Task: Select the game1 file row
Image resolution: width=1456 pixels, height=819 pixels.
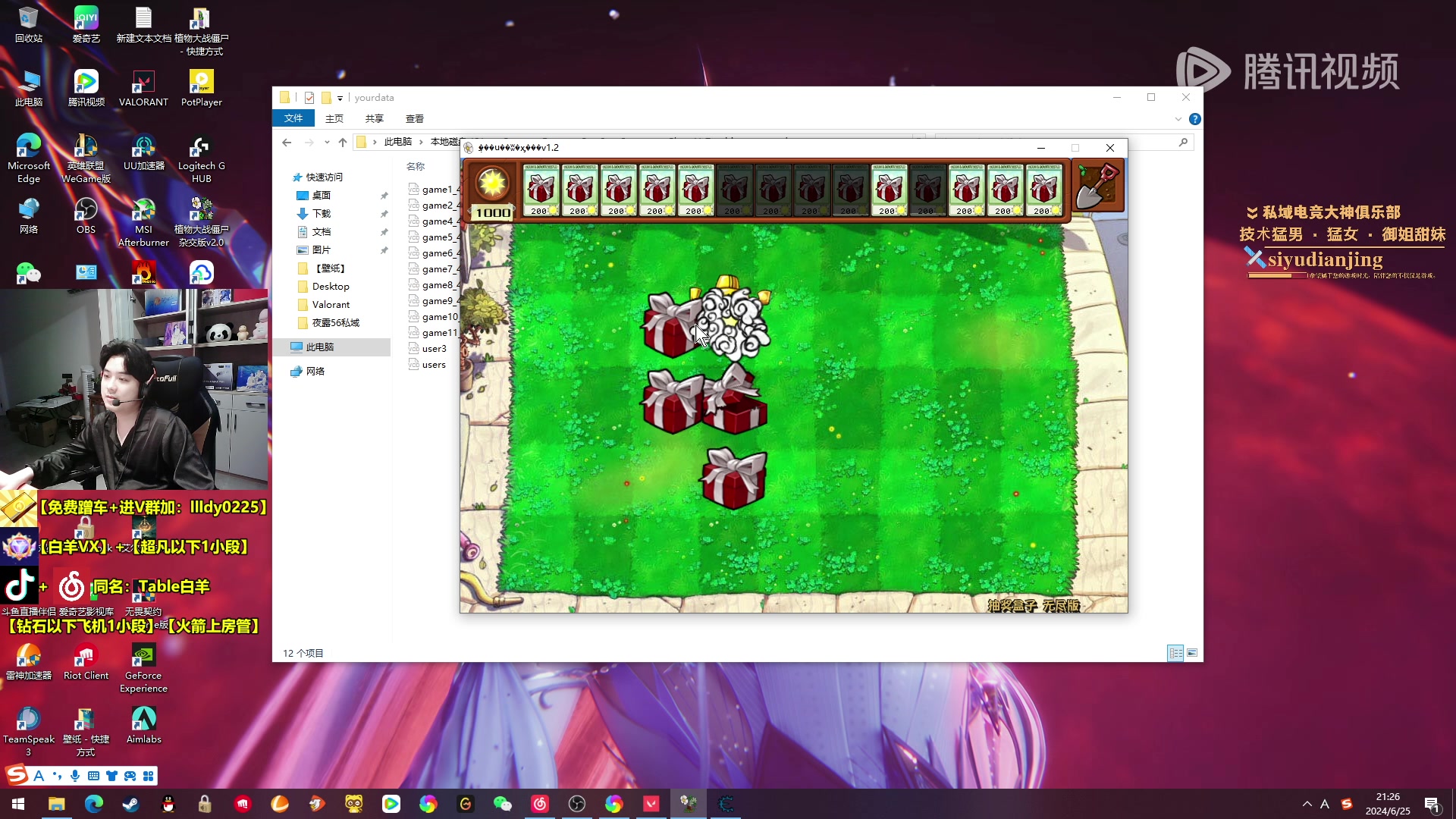Action: point(434,190)
